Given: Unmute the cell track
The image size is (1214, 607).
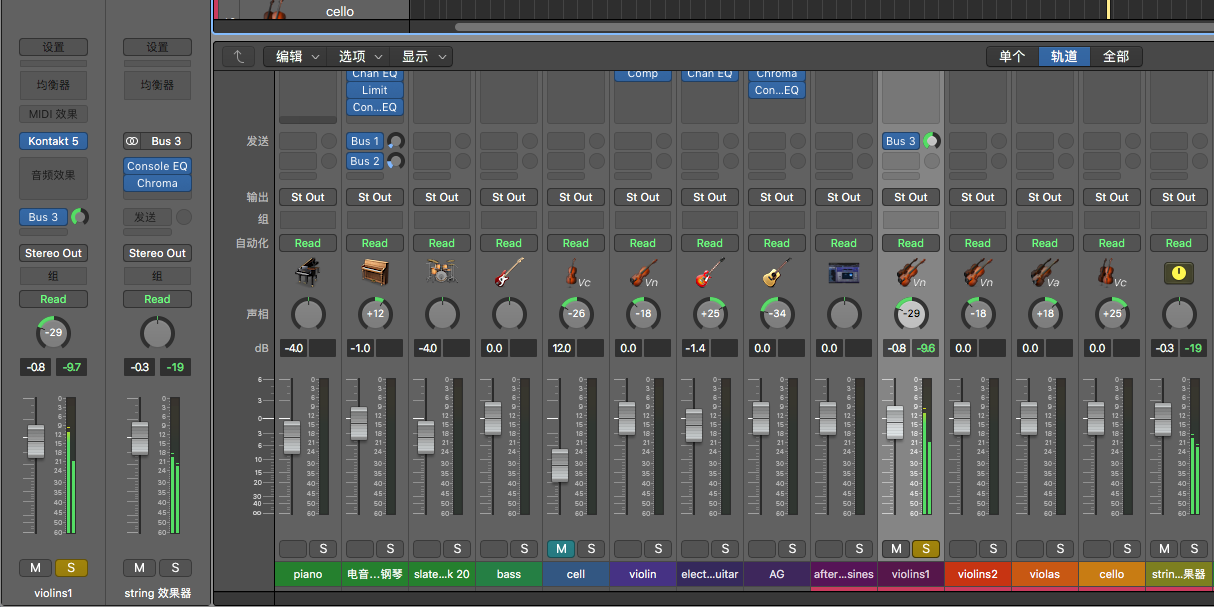Looking at the screenshot, I should click(x=560, y=548).
